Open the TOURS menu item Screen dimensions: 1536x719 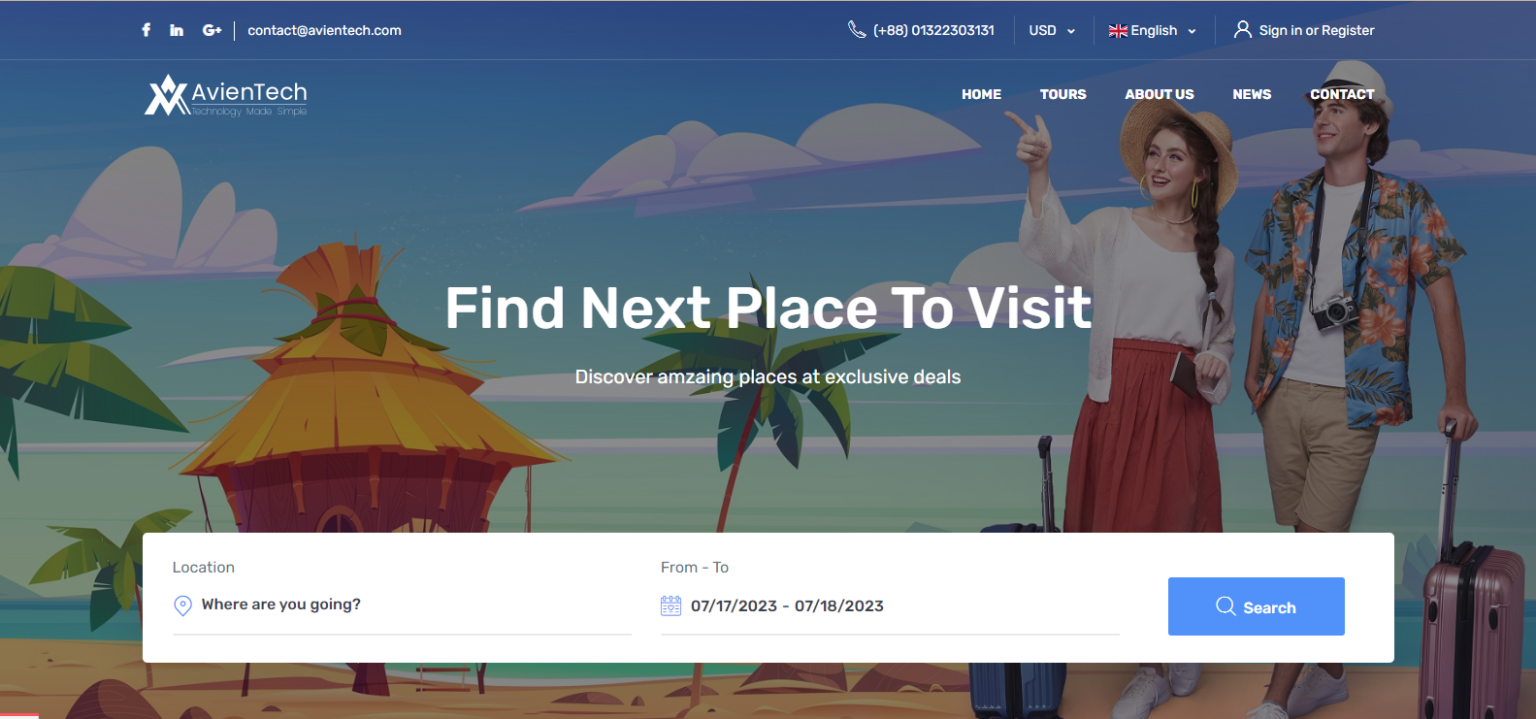coord(1063,94)
